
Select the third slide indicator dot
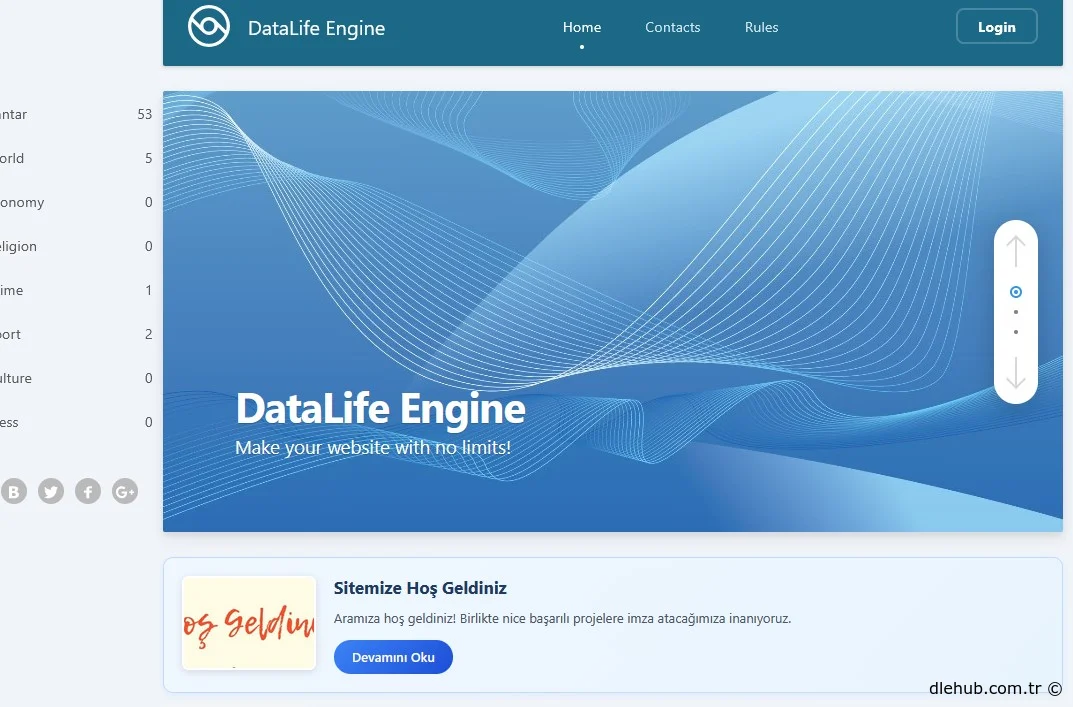tap(1016, 332)
